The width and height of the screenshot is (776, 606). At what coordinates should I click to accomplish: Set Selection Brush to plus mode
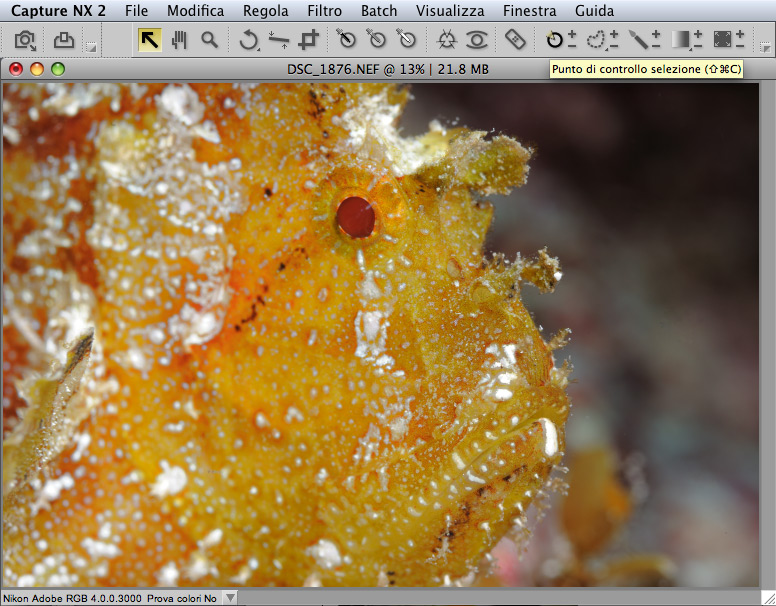tap(656, 34)
